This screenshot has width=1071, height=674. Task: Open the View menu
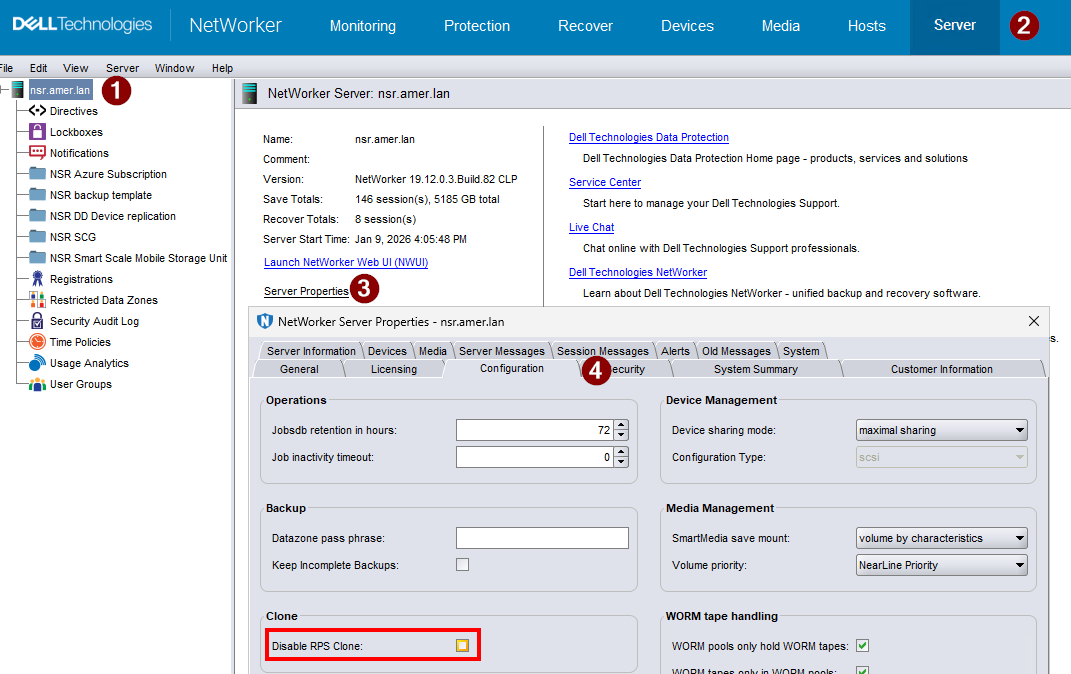point(75,68)
